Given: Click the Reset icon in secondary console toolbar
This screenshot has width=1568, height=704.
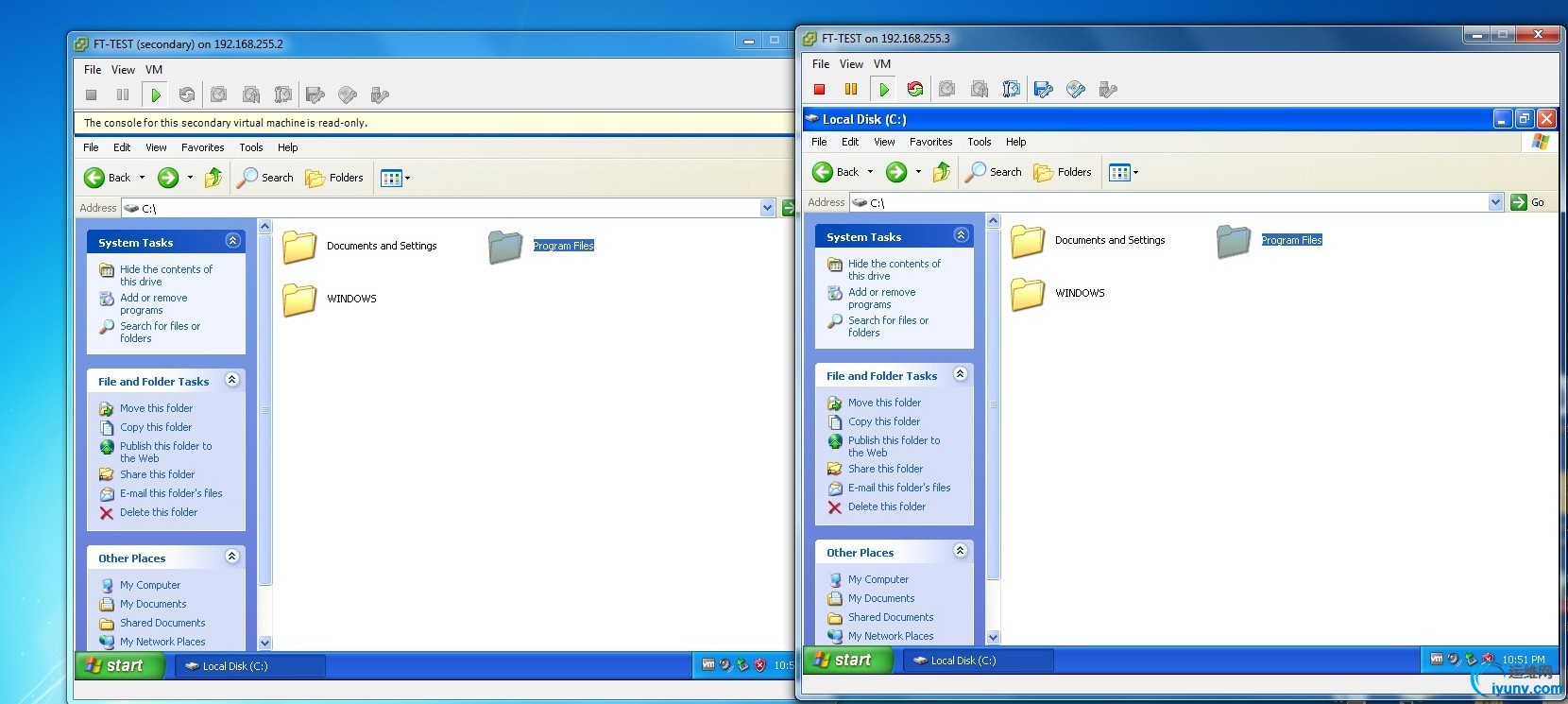Looking at the screenshot, I should pyautogui.click(x=187, y=94).
